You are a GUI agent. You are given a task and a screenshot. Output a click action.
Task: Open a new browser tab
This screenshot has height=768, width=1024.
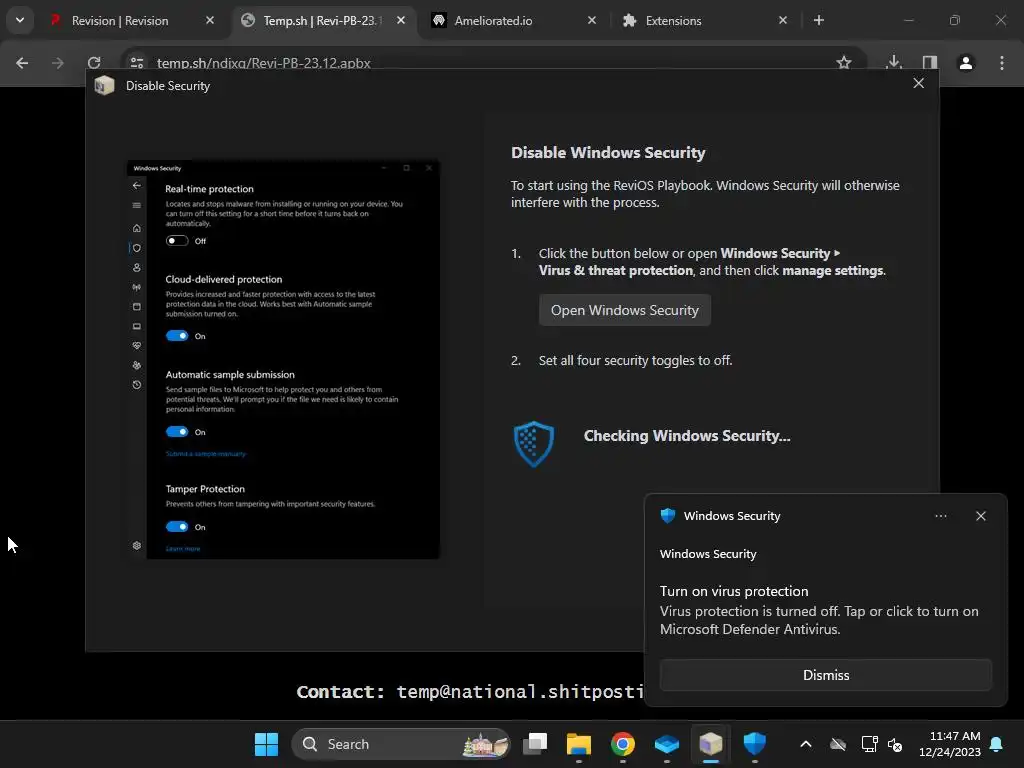click(x=818, y=21)
